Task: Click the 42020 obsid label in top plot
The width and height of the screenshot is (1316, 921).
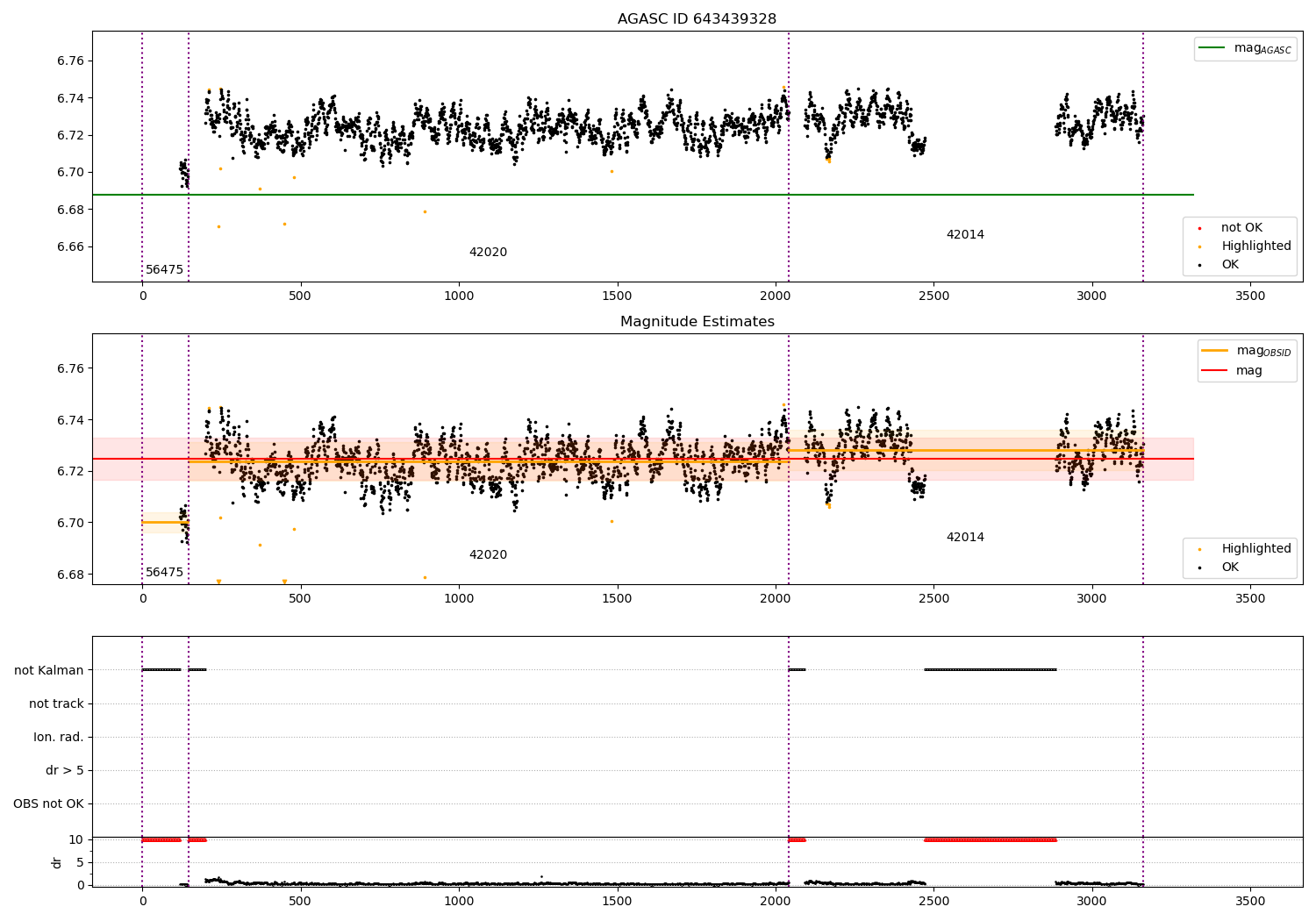Action: (488, 253)
